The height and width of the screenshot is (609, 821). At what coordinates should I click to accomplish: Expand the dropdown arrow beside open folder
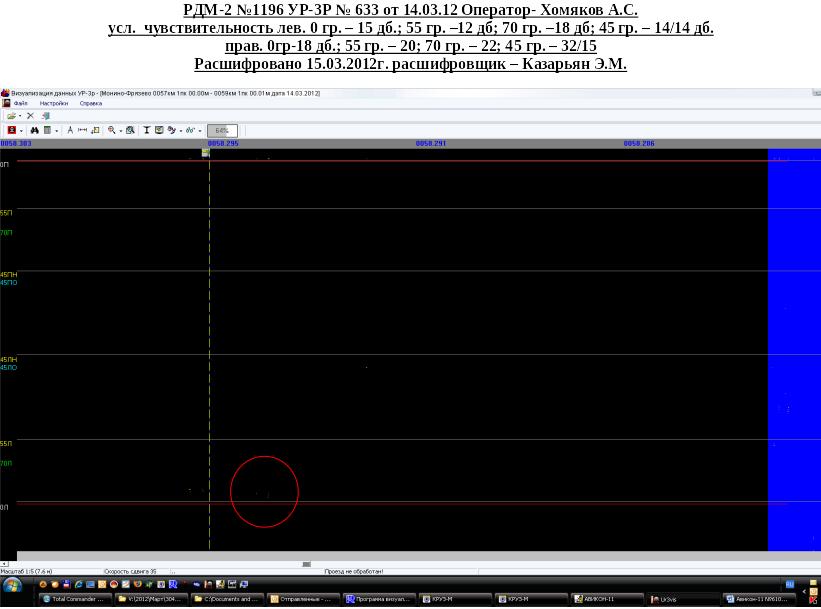click(x=20, y=116)
